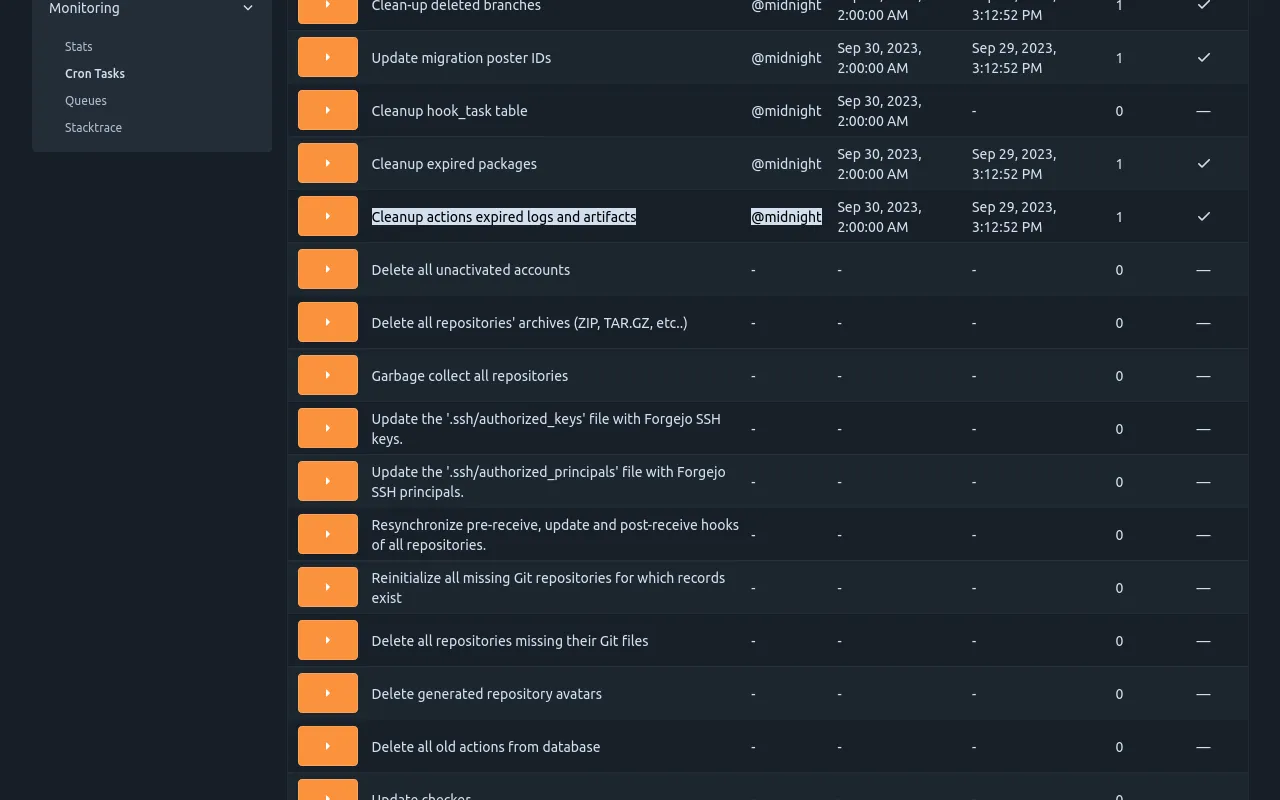Run the Clean-up deleted branches cron task

click(x=327, y=8)
